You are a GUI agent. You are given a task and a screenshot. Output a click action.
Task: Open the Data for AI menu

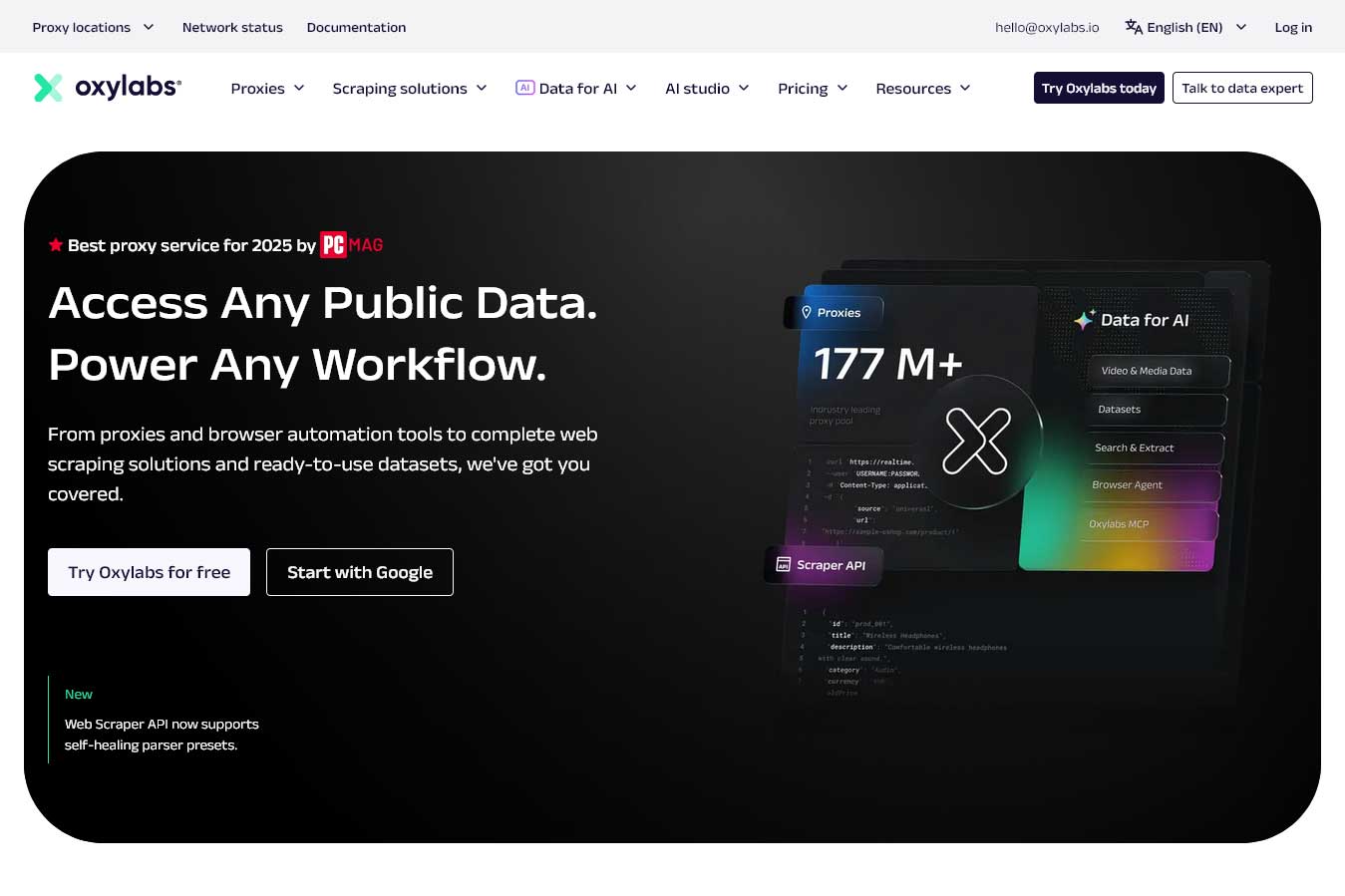click(x=576, y=88)
